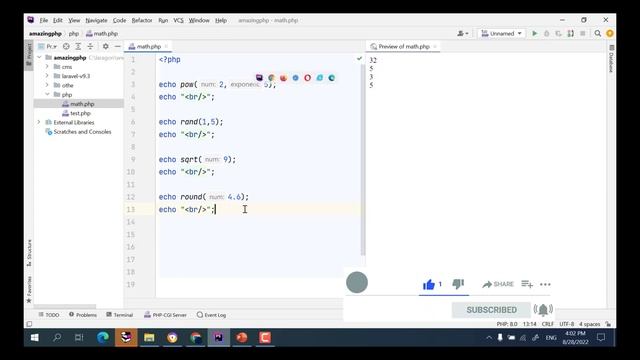Open the Event Log tool window
640x360 pixels.
pyautogui.click(x=211, y=315)
